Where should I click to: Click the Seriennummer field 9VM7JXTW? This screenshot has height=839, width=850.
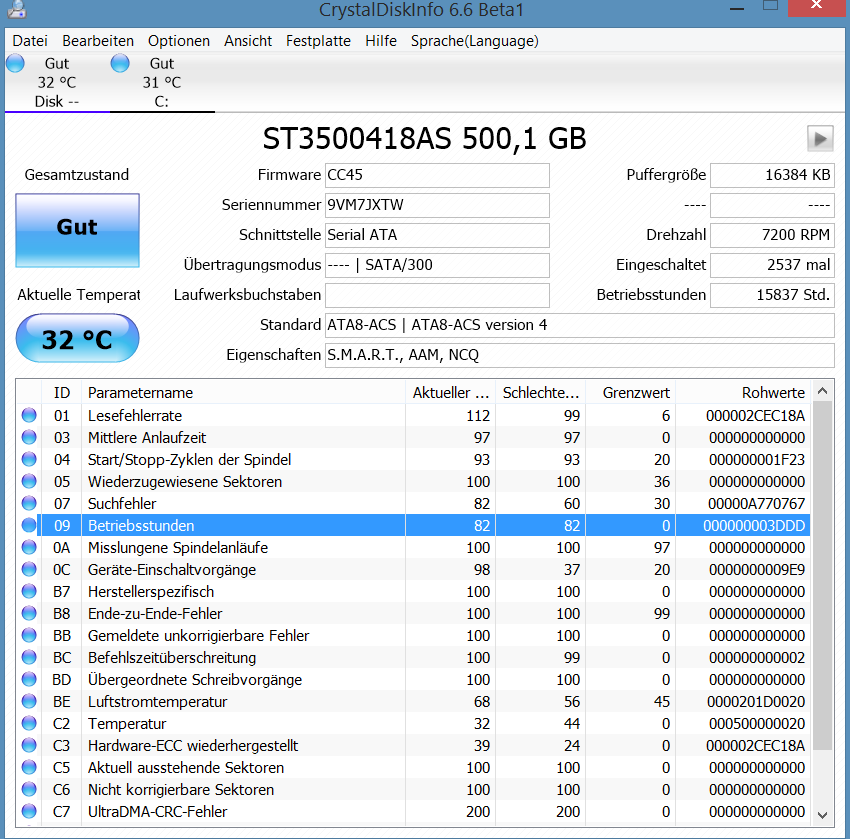coord(437,205)
